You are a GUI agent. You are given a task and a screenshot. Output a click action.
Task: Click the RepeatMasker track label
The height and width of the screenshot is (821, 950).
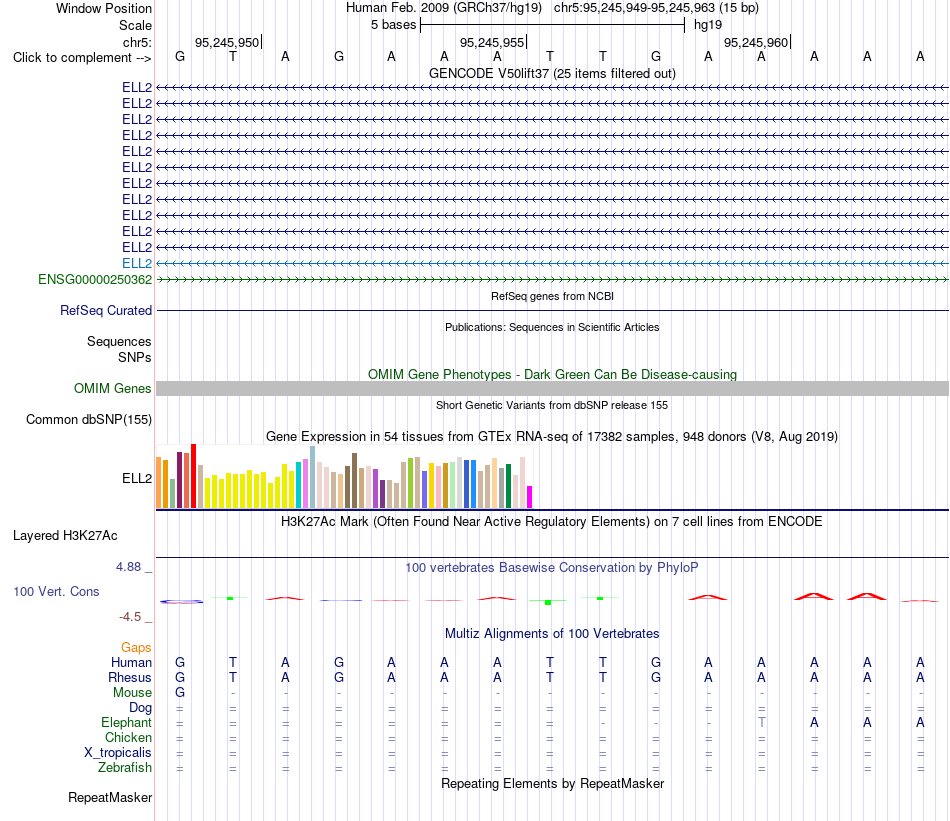point(110,797)
